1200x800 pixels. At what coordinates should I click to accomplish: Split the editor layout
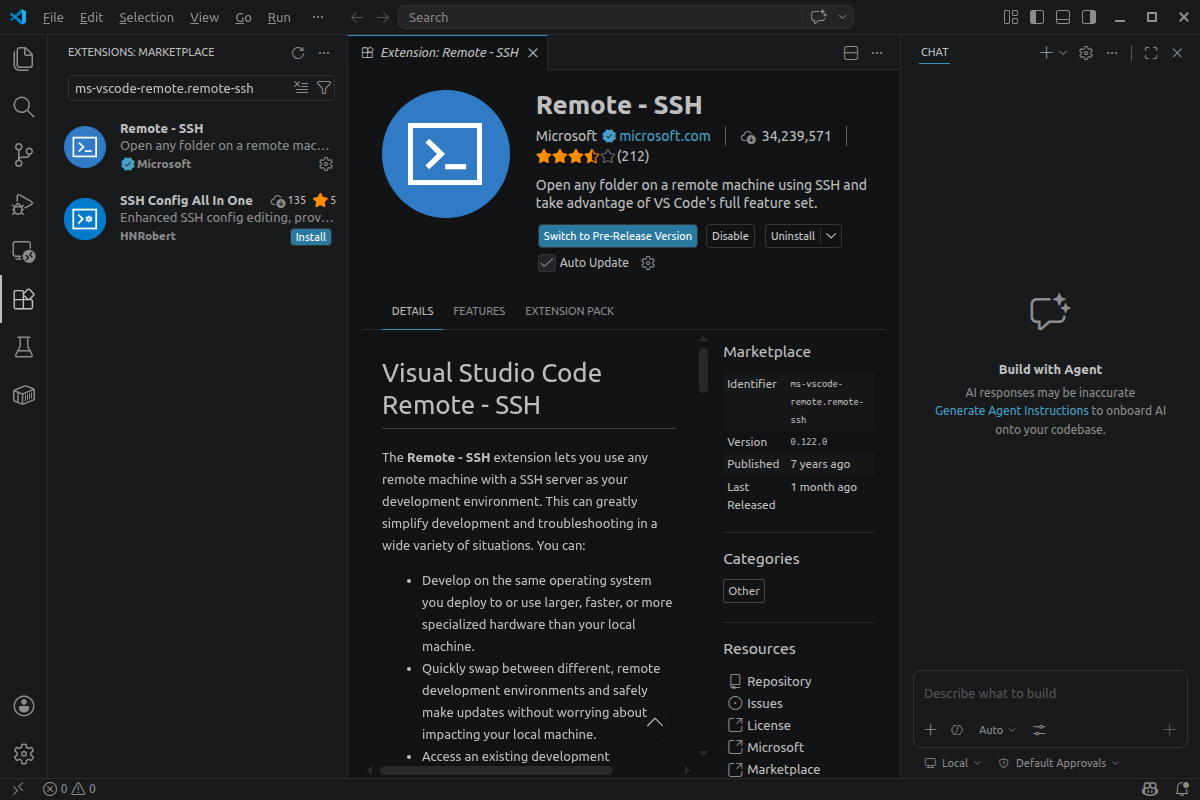pos(851,53)
